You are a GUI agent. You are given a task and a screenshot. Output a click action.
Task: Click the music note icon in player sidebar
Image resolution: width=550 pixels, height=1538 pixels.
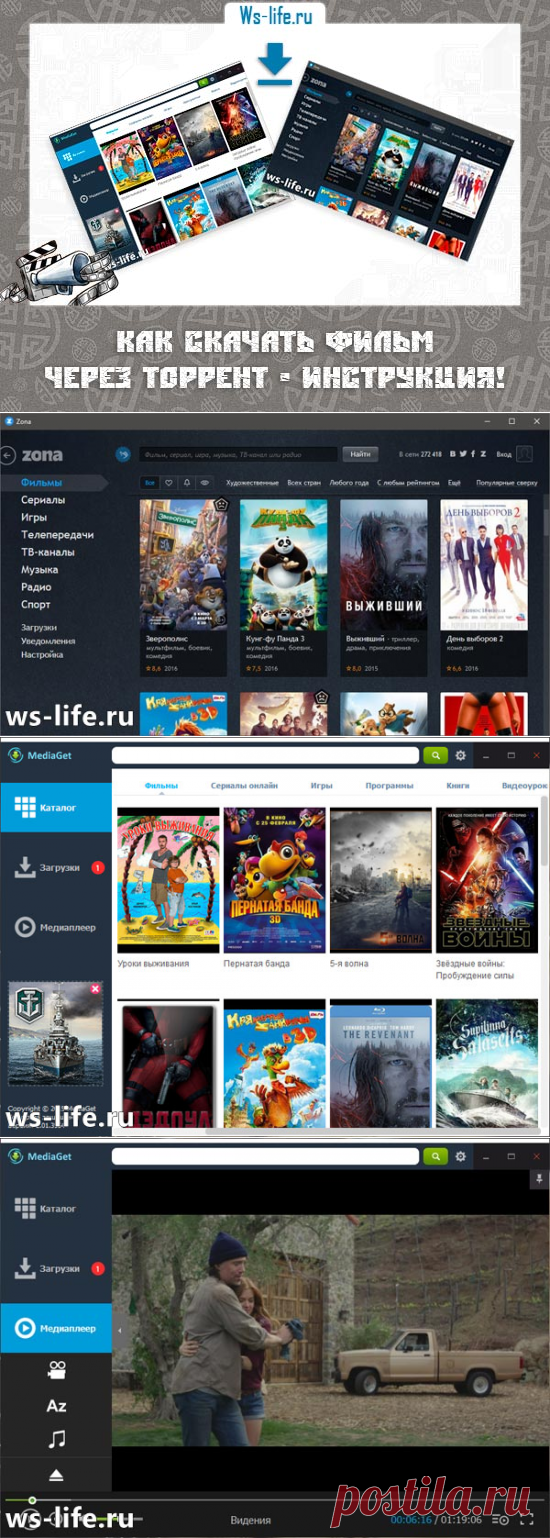click(56, 1440)
